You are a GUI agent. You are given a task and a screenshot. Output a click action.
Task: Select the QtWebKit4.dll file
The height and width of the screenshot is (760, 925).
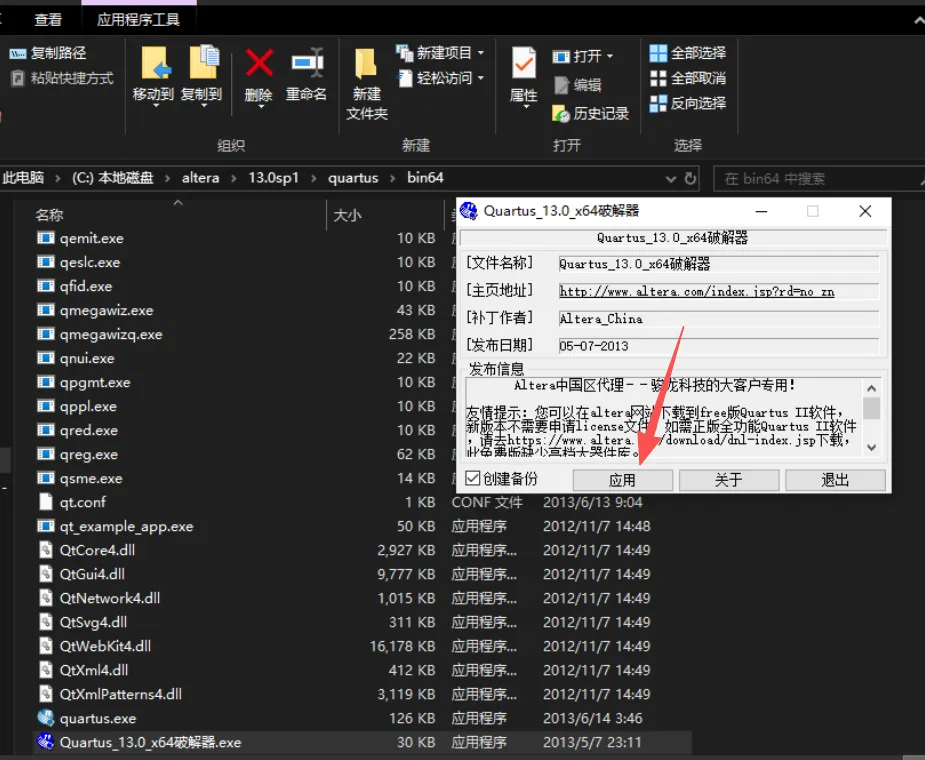click(x=105, y=646)
